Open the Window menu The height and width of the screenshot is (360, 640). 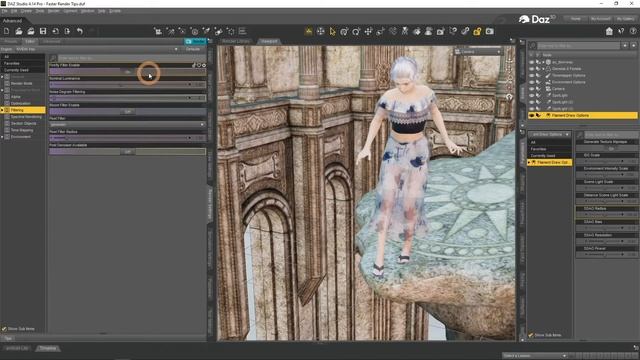(87, 11)
